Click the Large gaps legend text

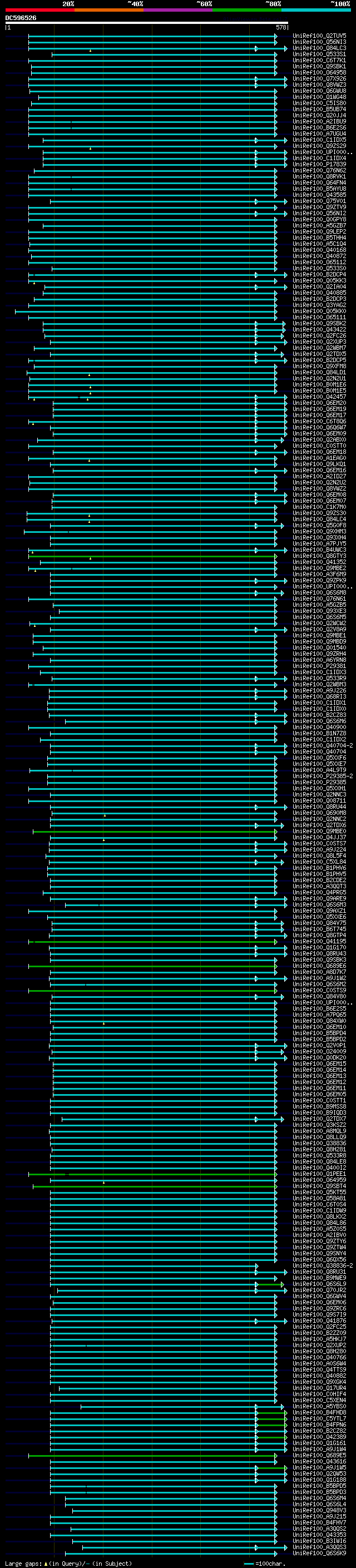[x=68, y=1563]
